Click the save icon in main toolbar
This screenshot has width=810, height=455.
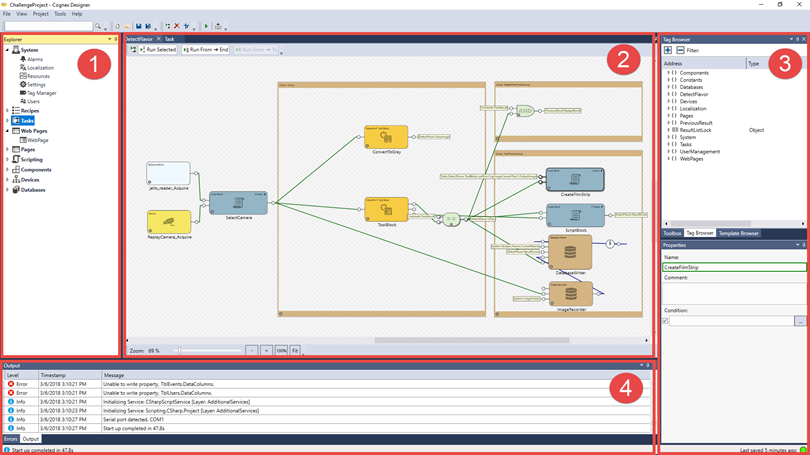(x=139, y=26)
